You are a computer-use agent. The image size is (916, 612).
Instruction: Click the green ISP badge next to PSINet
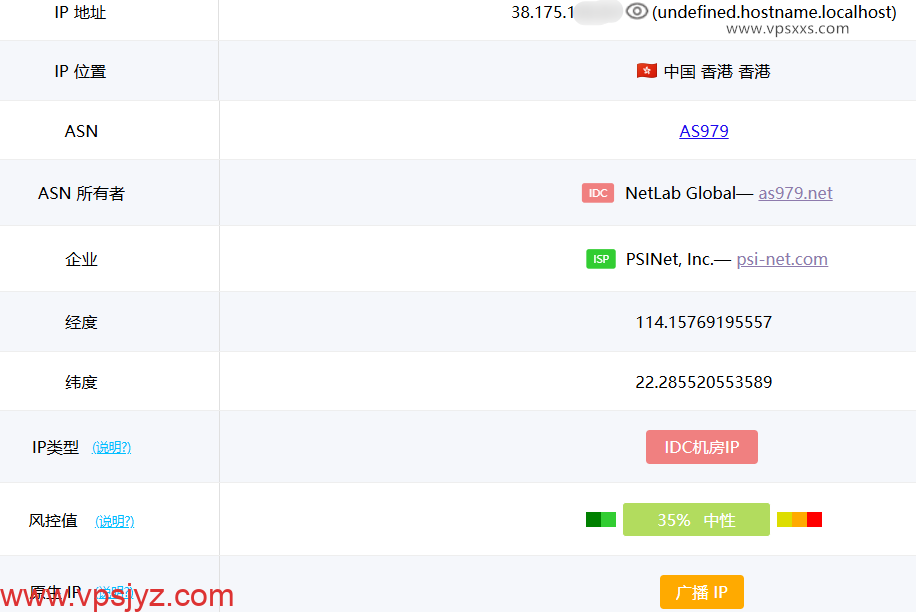tap(601, 259)
